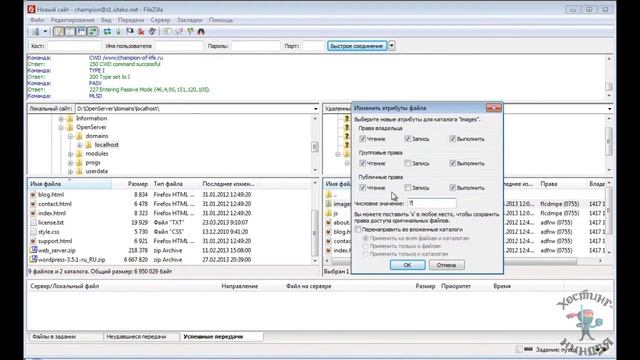
Task: Uncheck owner Чтение permission checkbox
Action: (x=362, y=139)
